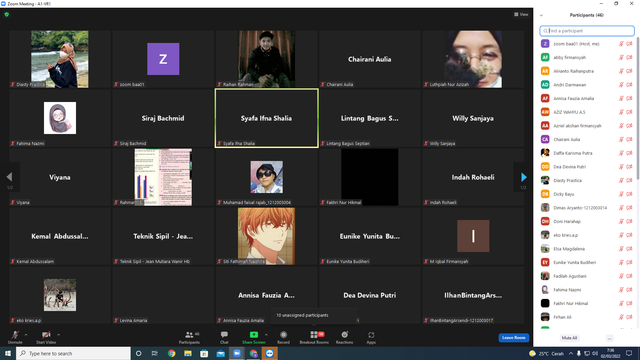The width and height of the screenshot is (640, 360).
Task: Click the participant list scrollbar
Action: click(638, 109)
